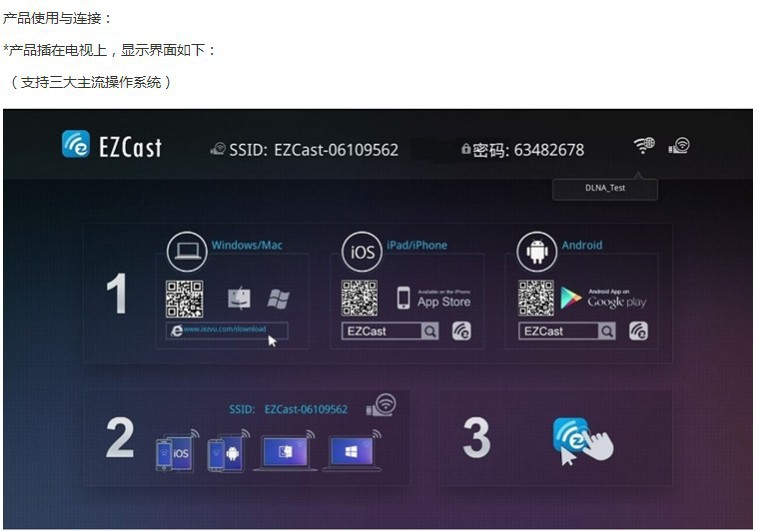Click the Windows laptop icon in step 2

tap(350, 453)
